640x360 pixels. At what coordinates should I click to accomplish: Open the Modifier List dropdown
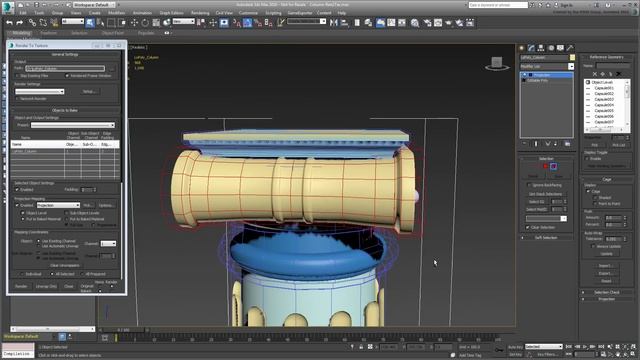pyautogui.click(x=547, y=66)
